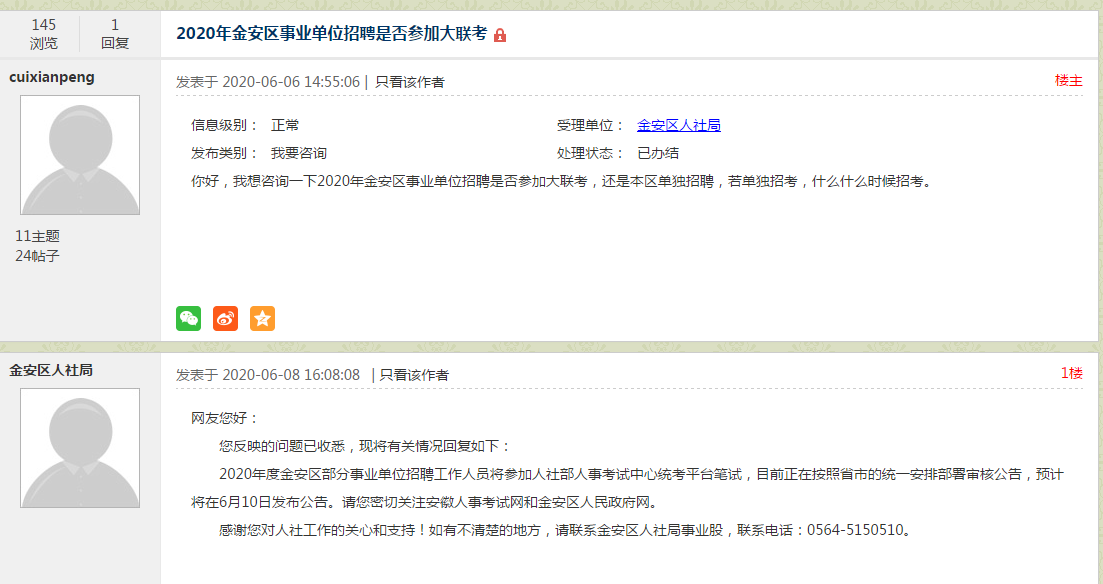Click the timestamp 2020-06-06 14:55:06

(291, 82)
